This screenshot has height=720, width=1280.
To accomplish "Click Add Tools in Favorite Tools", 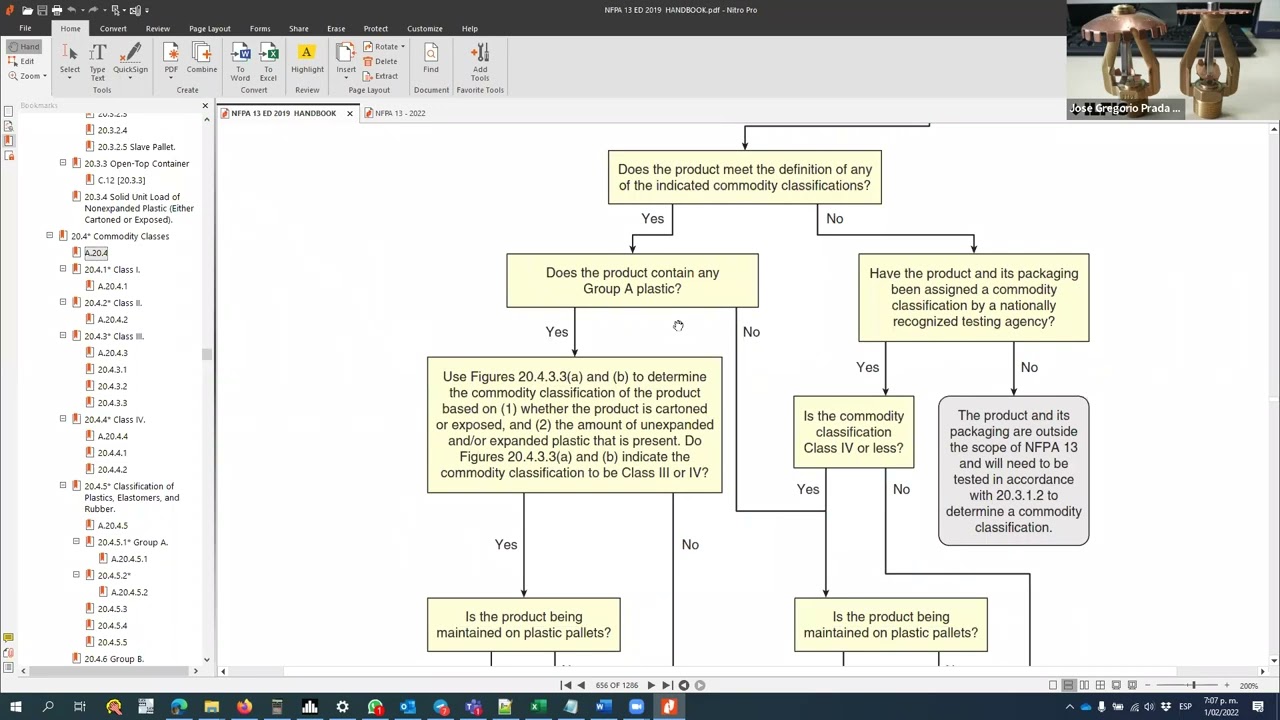I will (x=480, y=62).
